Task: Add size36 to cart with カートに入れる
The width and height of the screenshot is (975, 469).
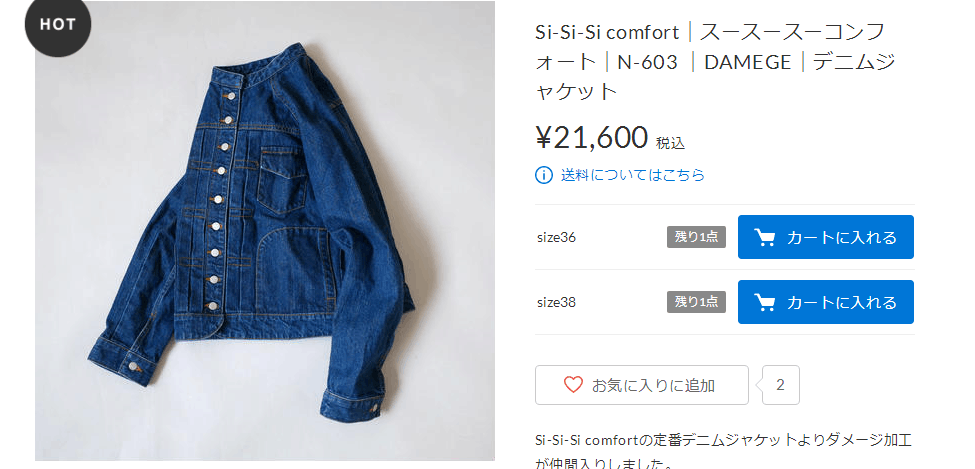Action: point(826,237)
